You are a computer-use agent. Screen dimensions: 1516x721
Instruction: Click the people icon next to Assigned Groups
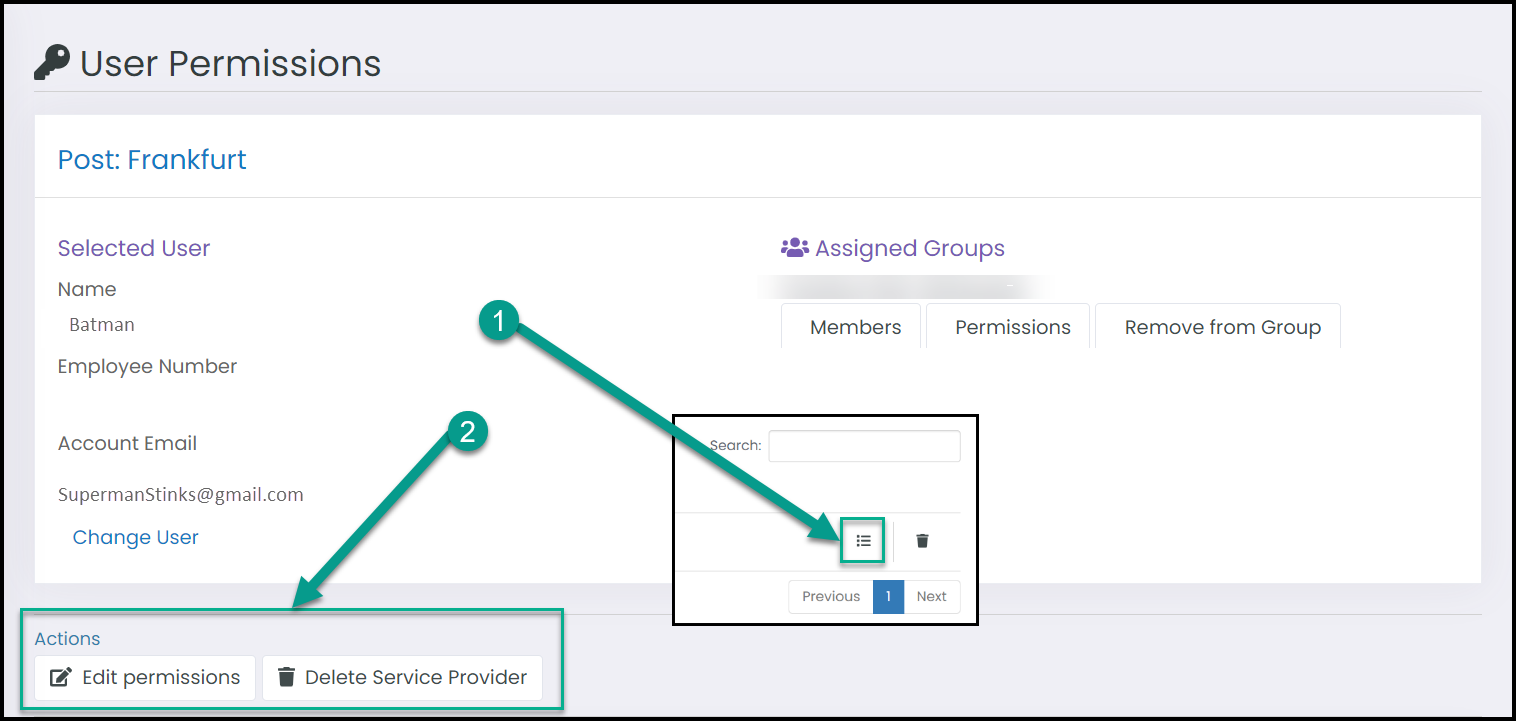795,248
